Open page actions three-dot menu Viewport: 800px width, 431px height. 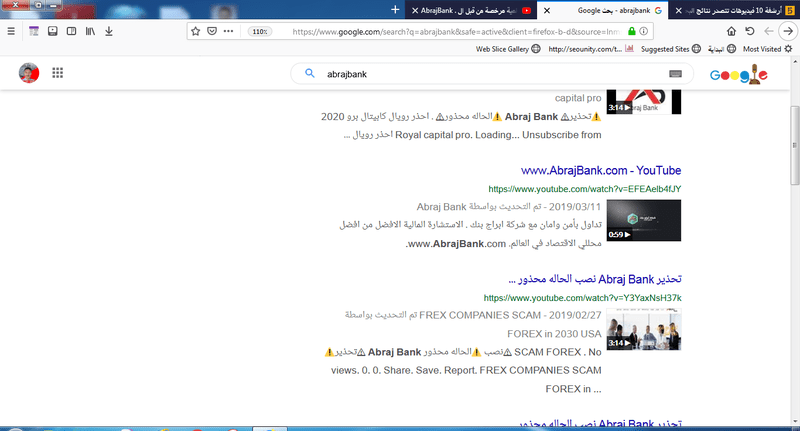click(229, 31)
